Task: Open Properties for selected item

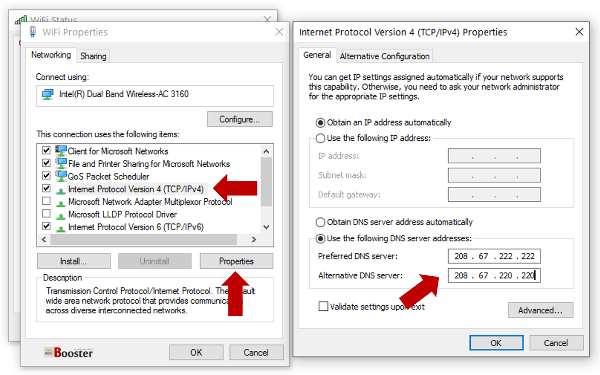Action: click(236, 261)
